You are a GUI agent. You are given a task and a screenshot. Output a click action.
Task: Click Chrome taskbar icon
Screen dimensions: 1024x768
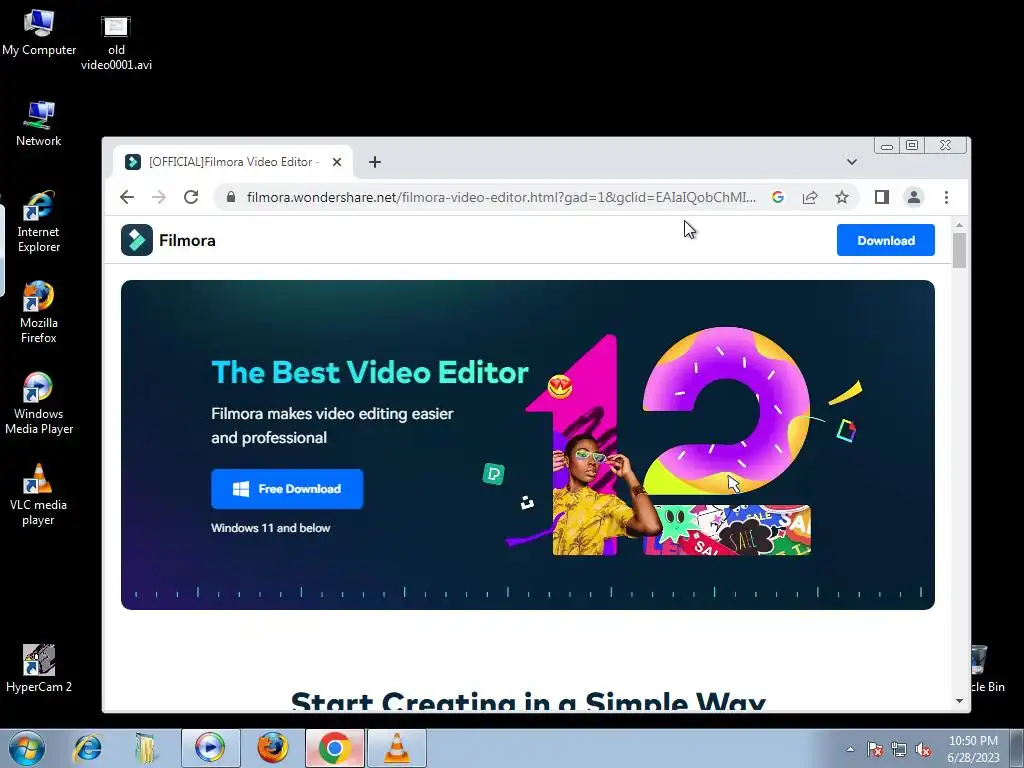334,748
